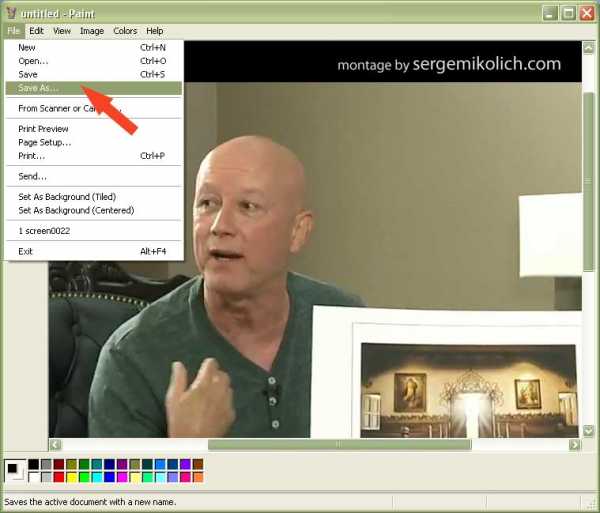
Task: Select Set As Background (Tiled)
Action: 94,197
